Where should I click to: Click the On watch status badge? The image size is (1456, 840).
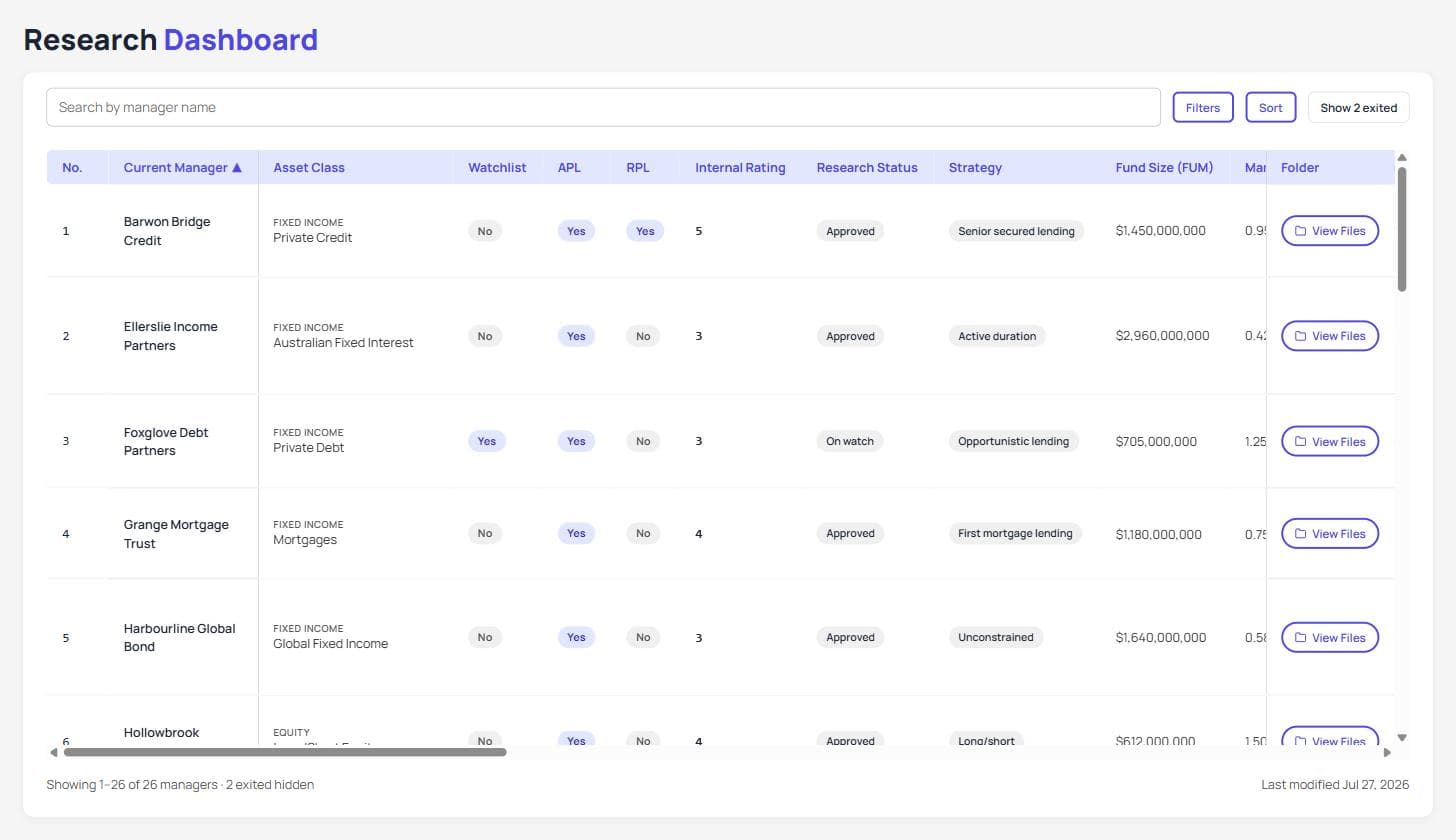pos(850,441)
